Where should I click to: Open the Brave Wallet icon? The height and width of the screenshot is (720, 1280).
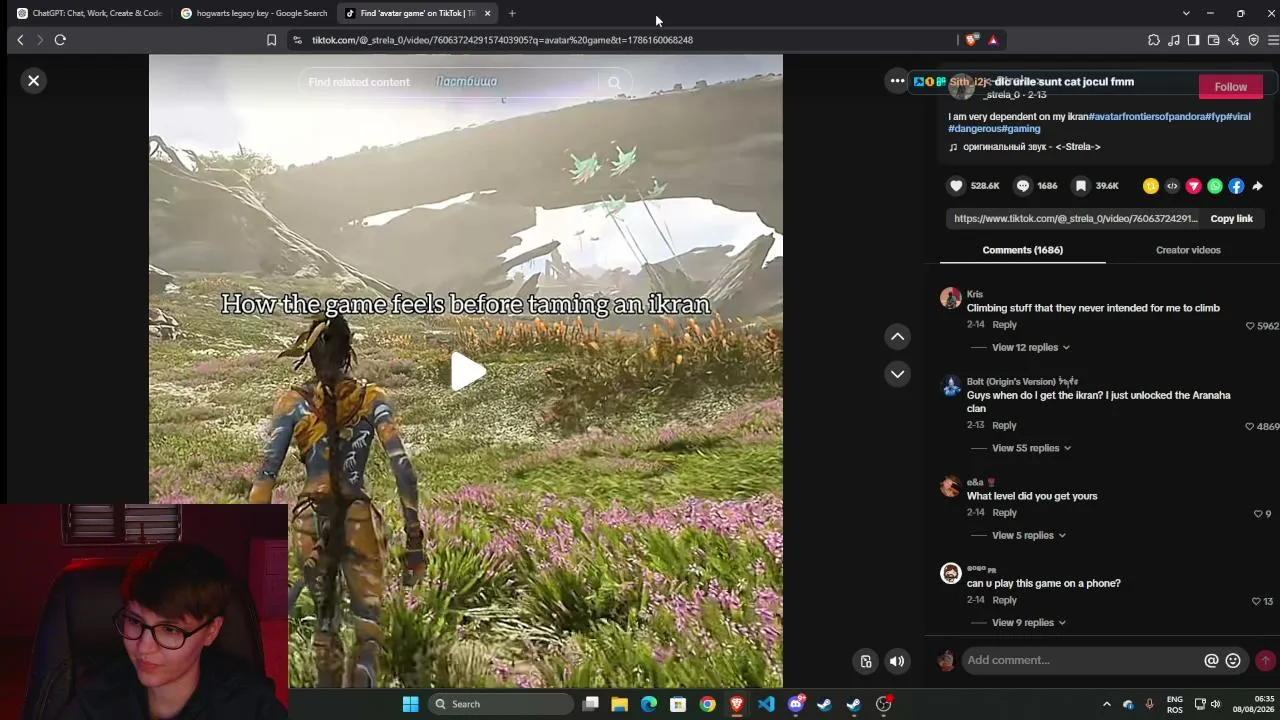click(1213, 40)
